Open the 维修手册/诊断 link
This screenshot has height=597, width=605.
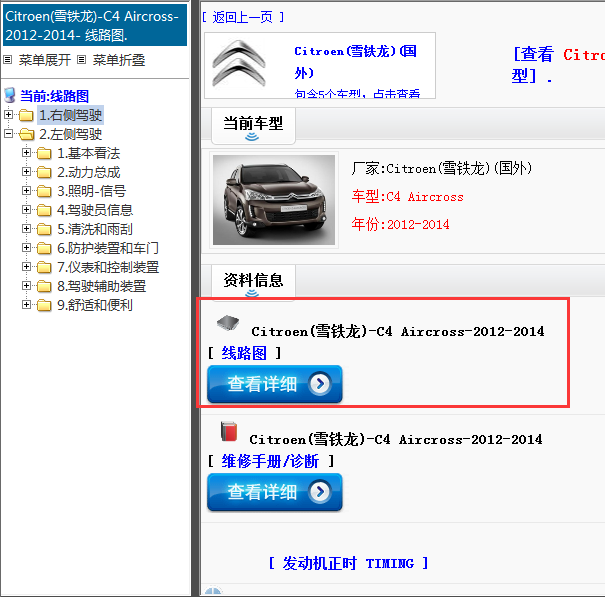[x=270, y=461]
